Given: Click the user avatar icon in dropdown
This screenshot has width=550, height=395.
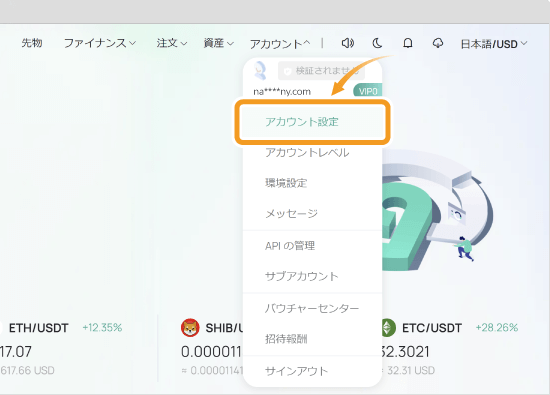Looking at the screenshot, I should point(260,70).
